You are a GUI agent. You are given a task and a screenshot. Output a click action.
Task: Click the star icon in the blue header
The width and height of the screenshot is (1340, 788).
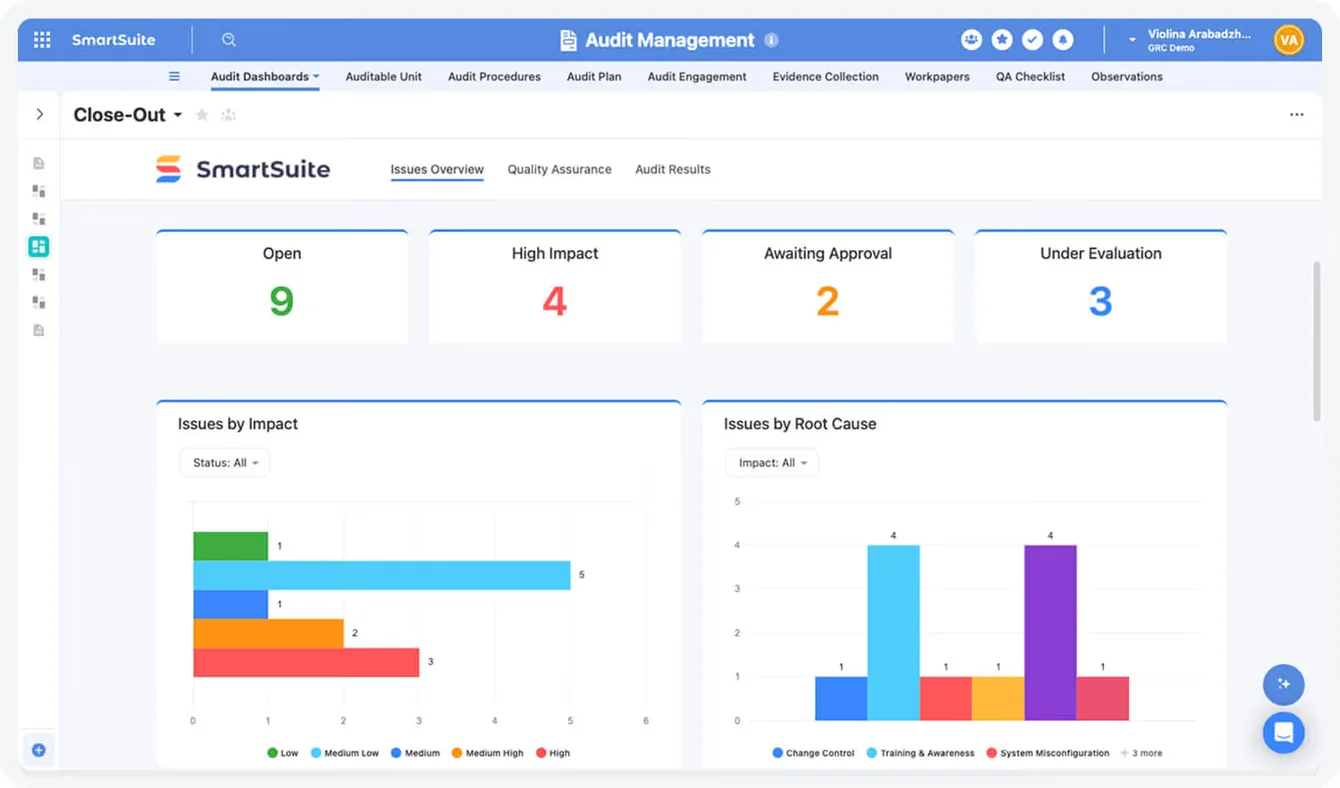(x=1002, y=40)
